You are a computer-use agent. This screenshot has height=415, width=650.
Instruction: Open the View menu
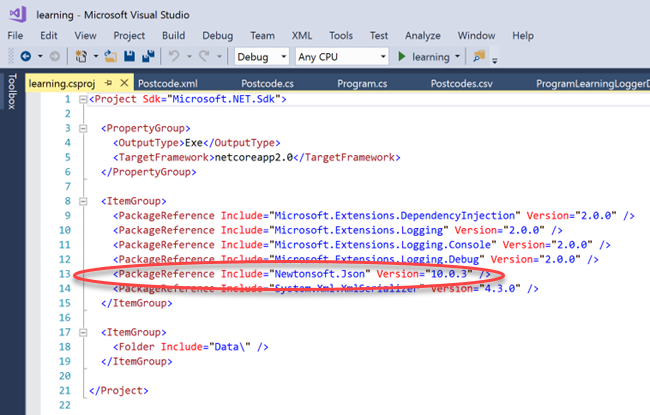(85, 36)
